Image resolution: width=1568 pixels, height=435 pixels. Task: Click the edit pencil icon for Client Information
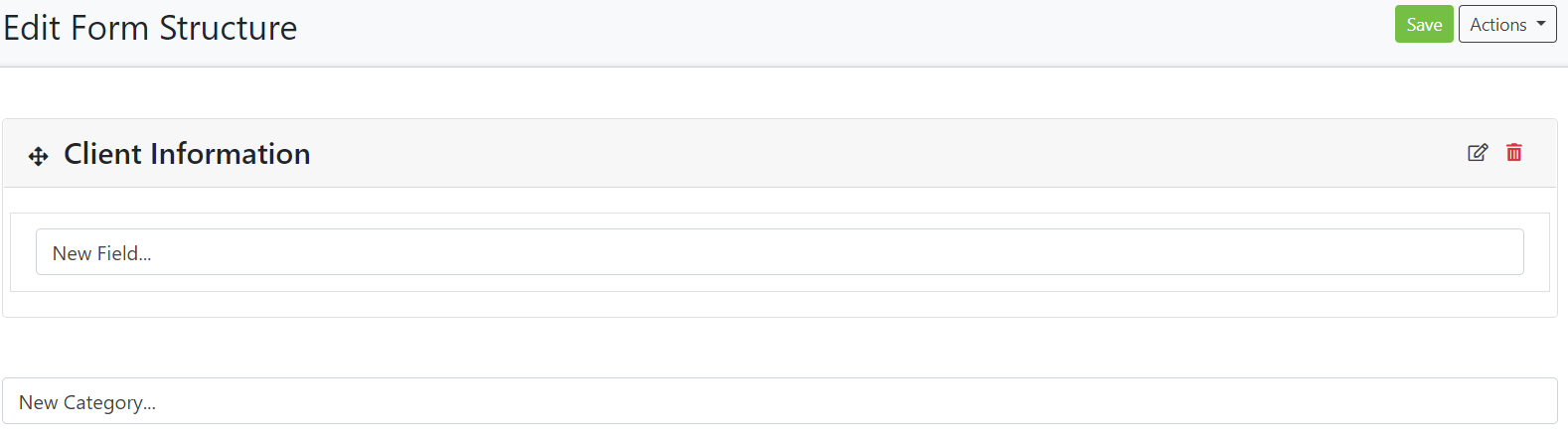point(1478,152)
